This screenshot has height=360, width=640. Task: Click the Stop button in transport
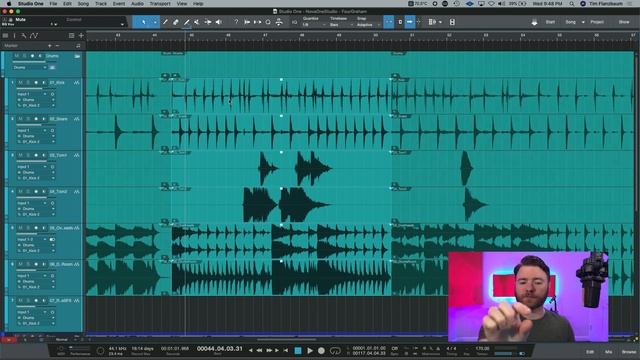coord(298,350)
